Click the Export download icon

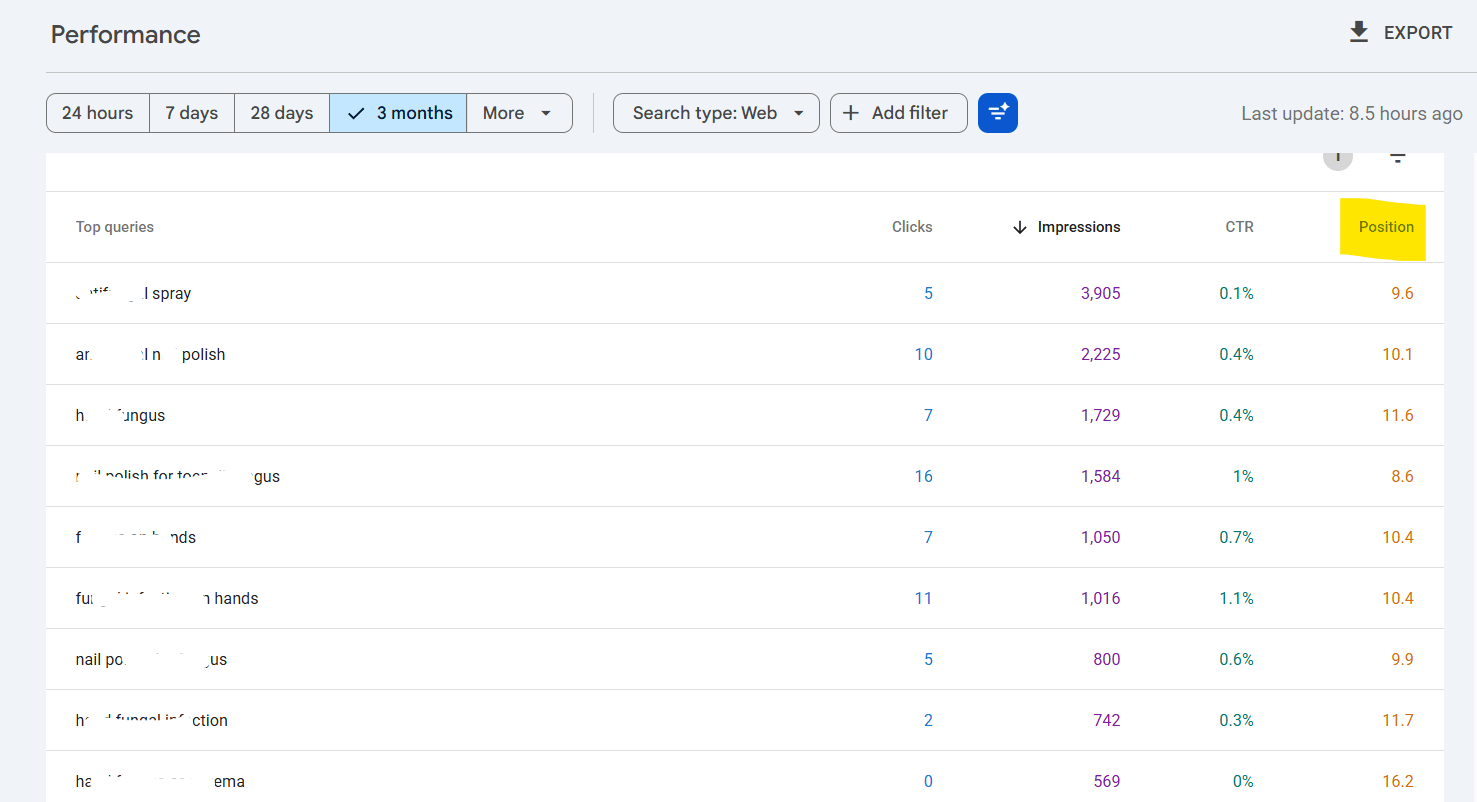[x=1358, y=33]
